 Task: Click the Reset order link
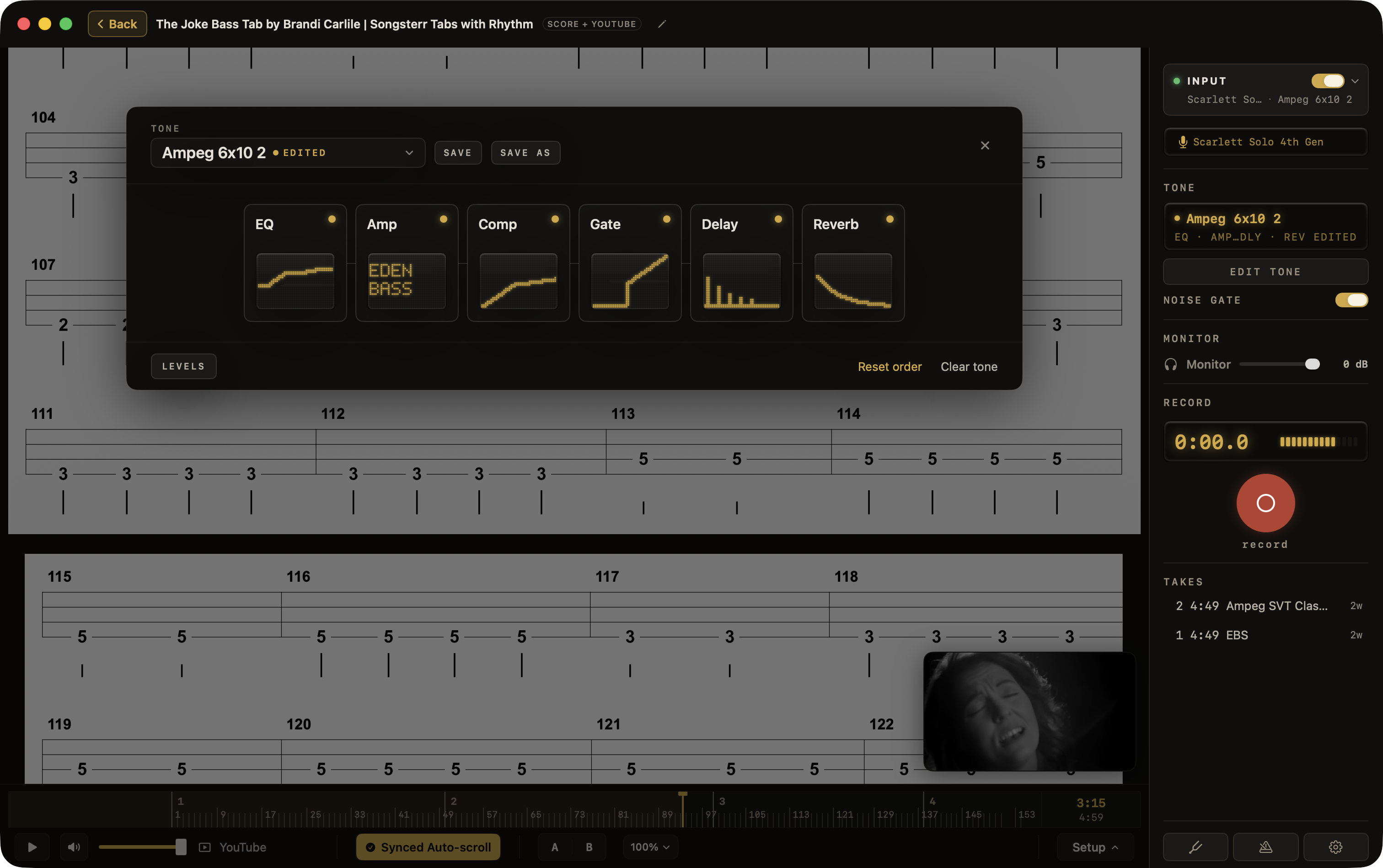point(890,367)
